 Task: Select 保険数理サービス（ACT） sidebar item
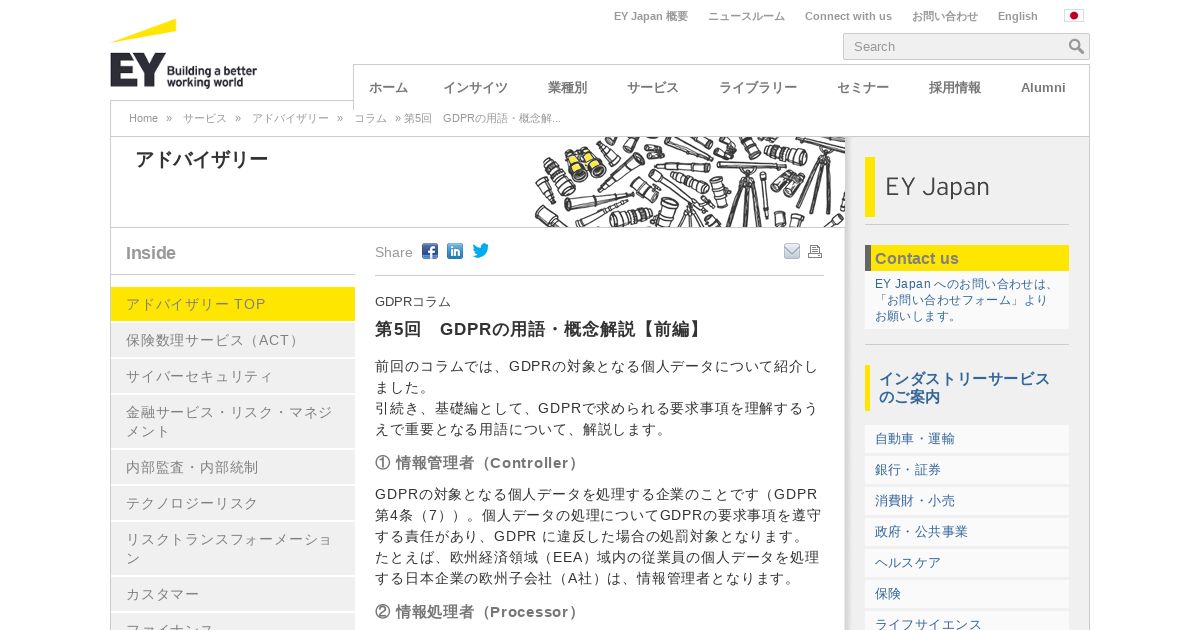tap(233, 340)
